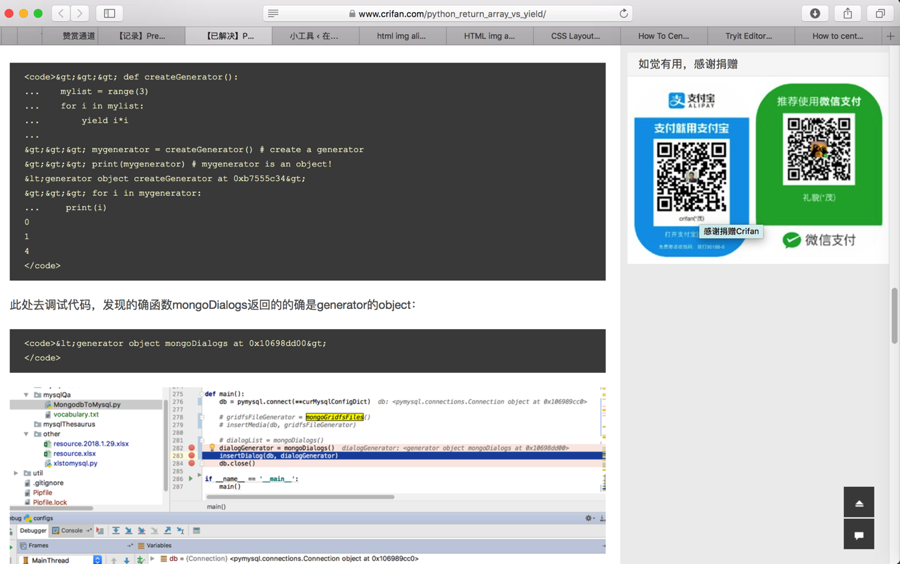Click the page vertical scrollbar thumb
Viewport: 900px width, 564px height.
894,316
